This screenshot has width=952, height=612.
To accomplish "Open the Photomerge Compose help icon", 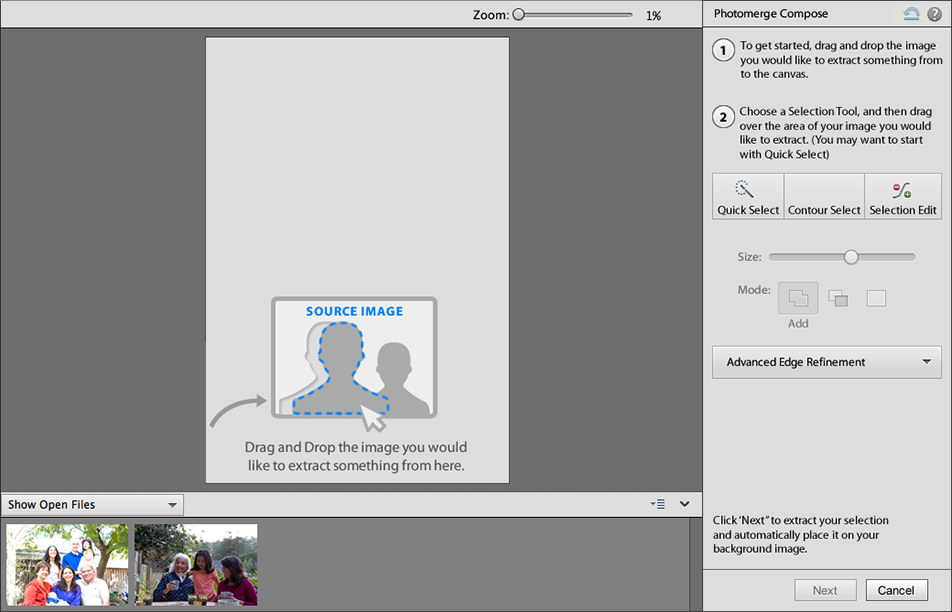I will point(934,14).
